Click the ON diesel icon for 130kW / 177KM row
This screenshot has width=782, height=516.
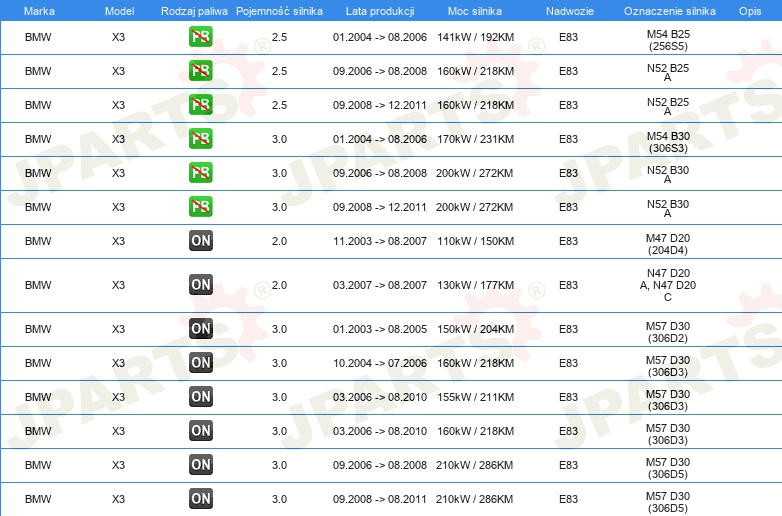point(200,285)
